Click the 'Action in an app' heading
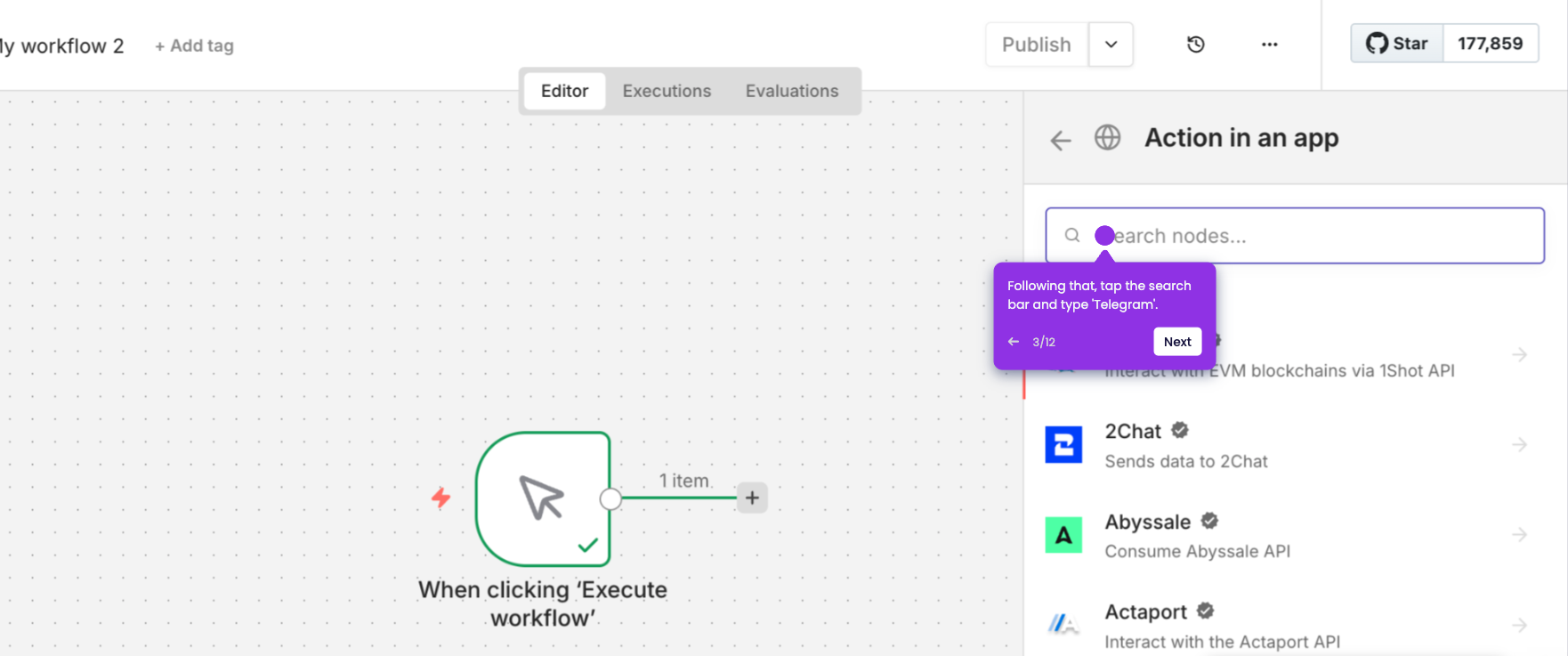 (x=1241, y=138)
